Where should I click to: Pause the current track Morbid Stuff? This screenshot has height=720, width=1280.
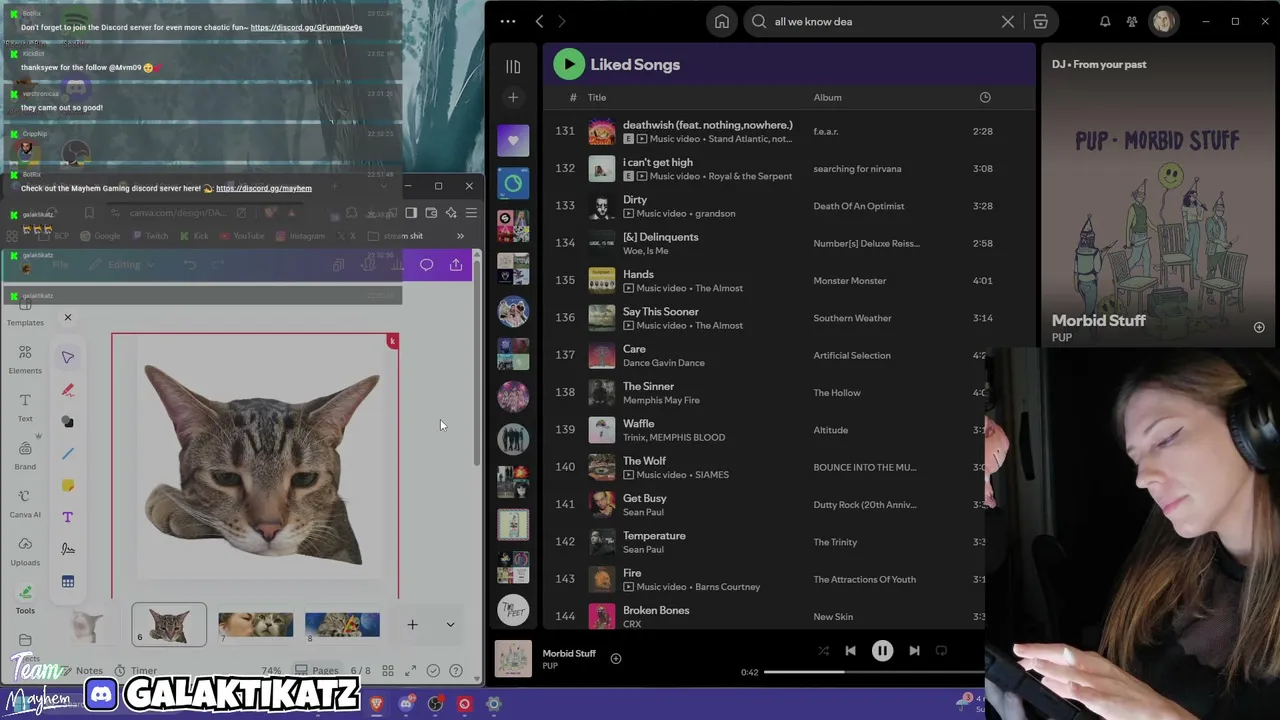click(882, 651)
